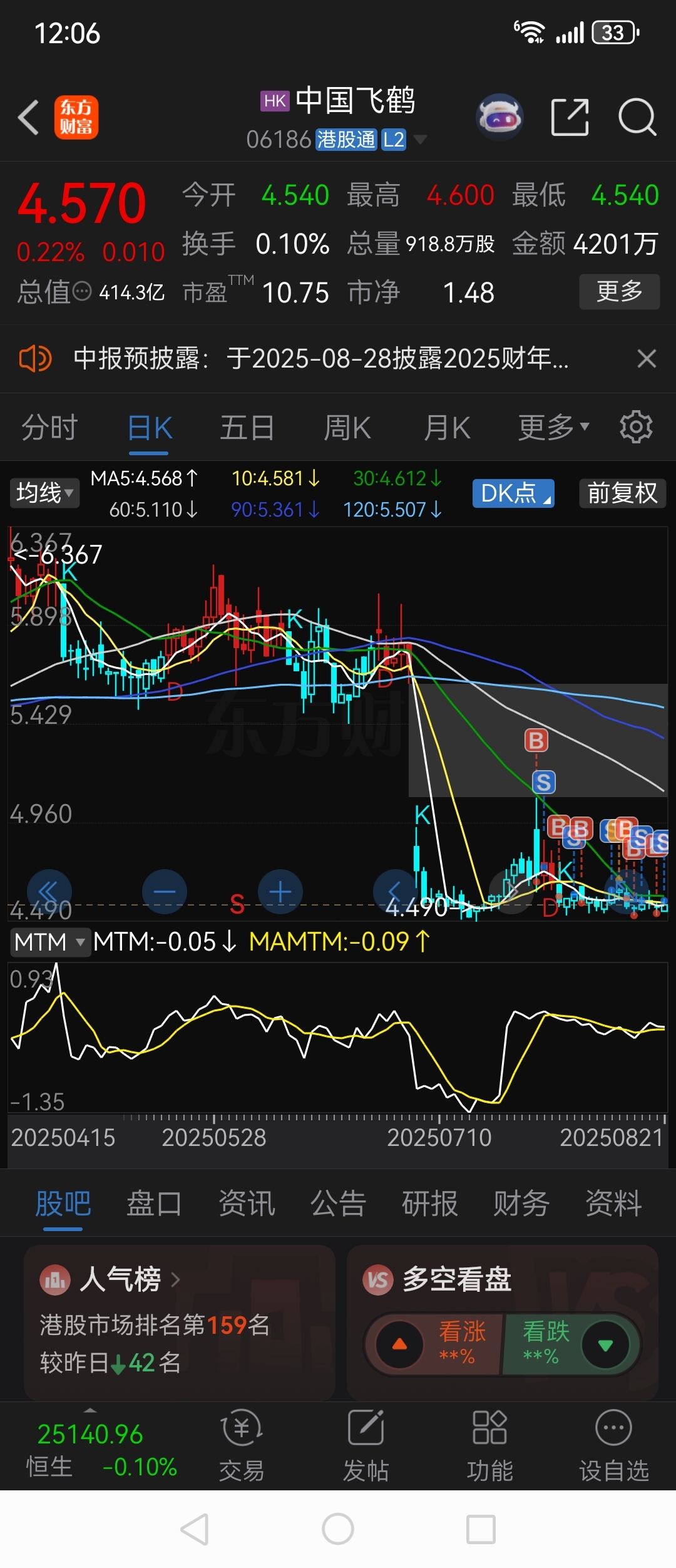
Task: Tap current price 4.570
Action: (x=81, y=204)
